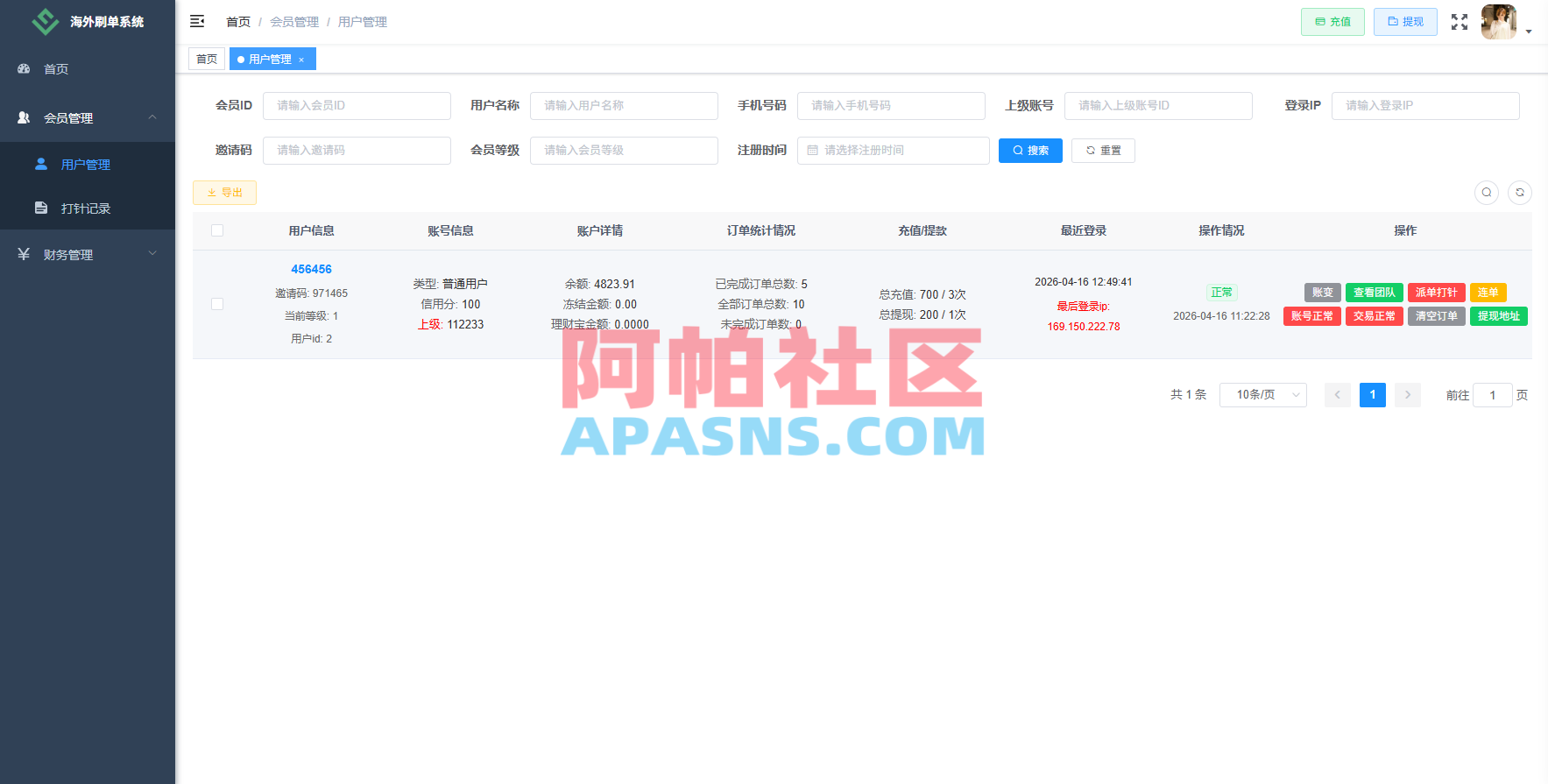
Task: Open the 10条/页 page size dropdown
Action: [1263, 395]
